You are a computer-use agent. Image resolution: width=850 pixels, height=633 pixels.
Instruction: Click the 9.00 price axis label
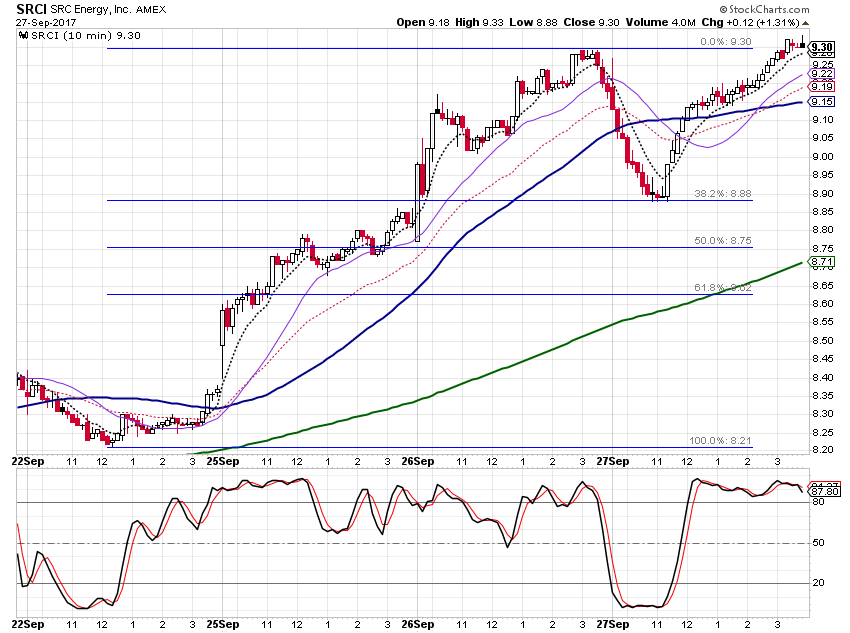tap(823, 157)
